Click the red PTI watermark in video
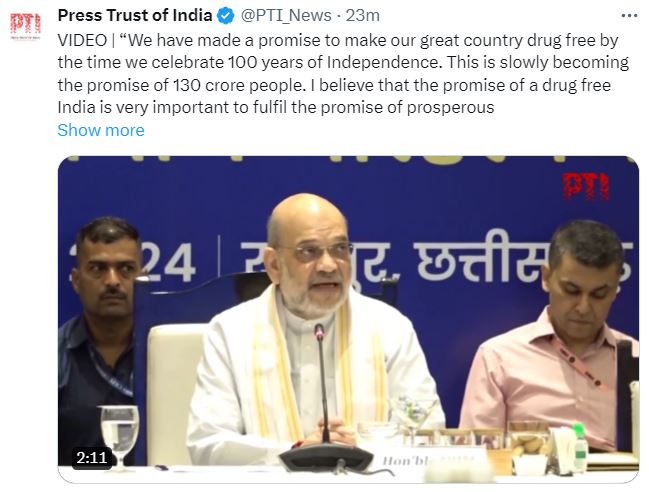This screenshot has height=492, width=649. click(x=586, y=187)
